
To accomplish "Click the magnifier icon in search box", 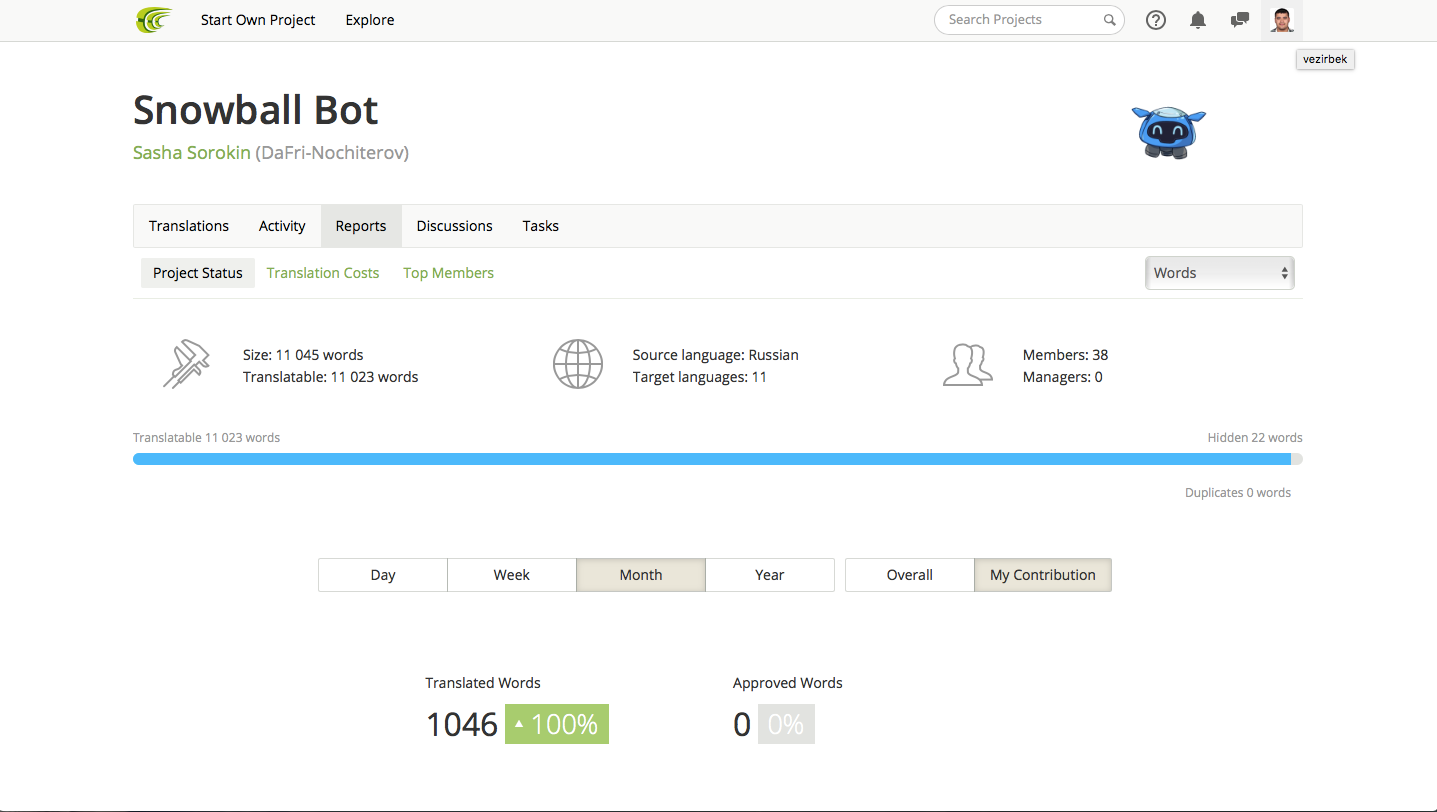I will point(1109,20).
